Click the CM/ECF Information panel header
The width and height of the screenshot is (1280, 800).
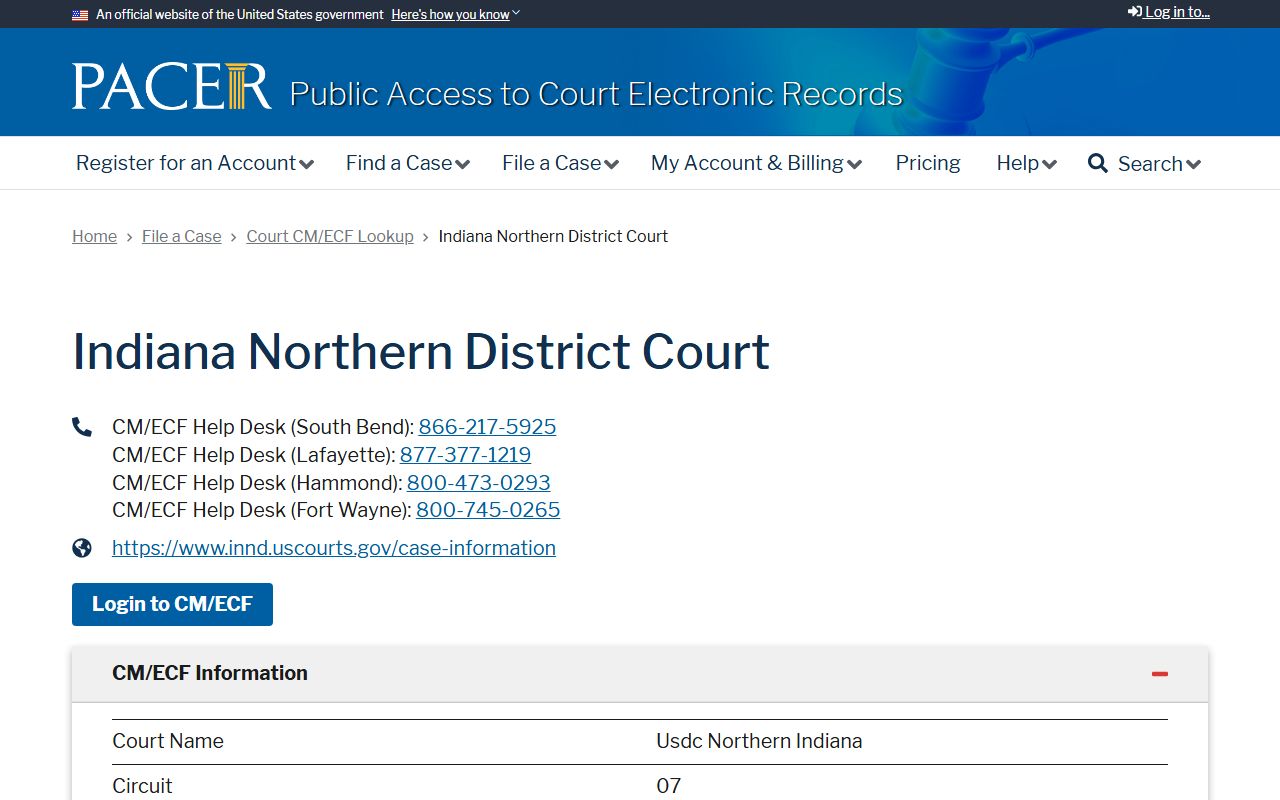point(640,674)
